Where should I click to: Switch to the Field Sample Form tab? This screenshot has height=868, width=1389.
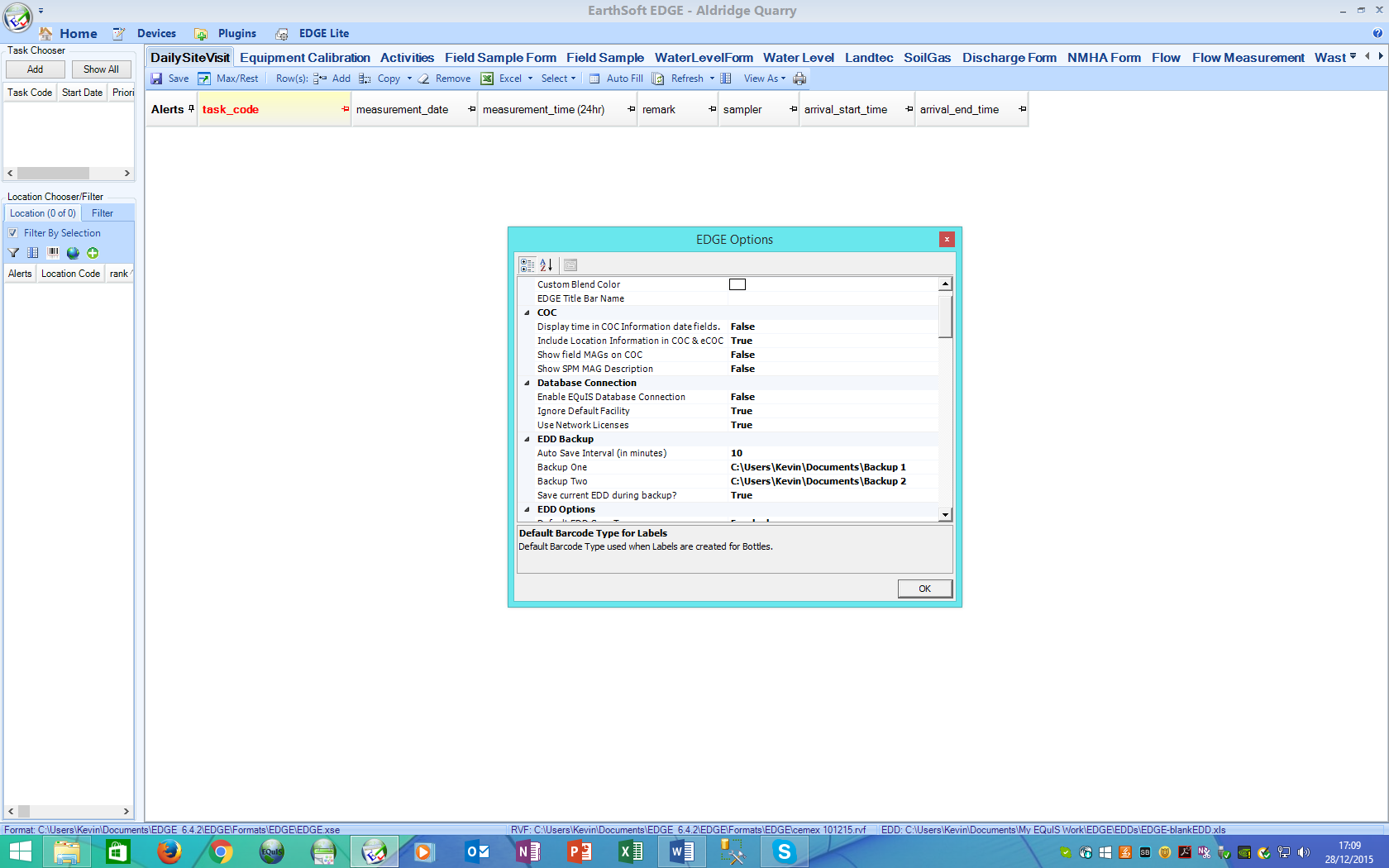pos(500,58)
